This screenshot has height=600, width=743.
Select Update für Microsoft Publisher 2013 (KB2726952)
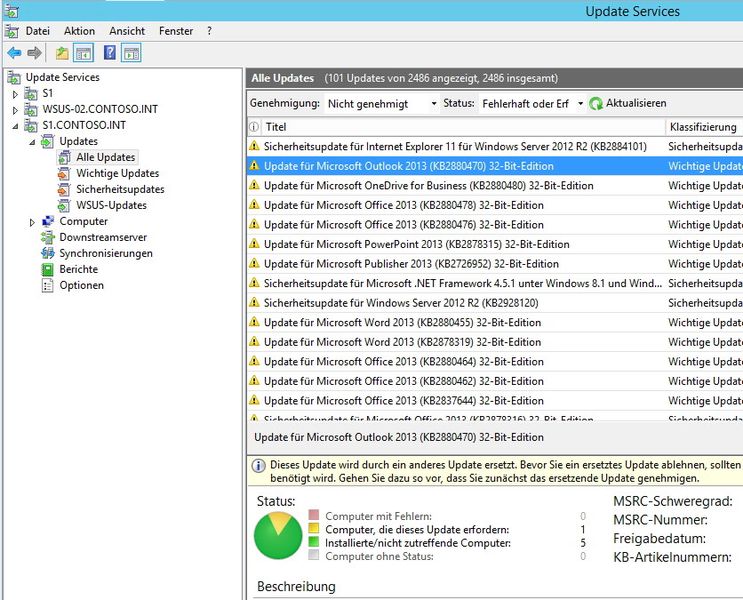(495, 264)
